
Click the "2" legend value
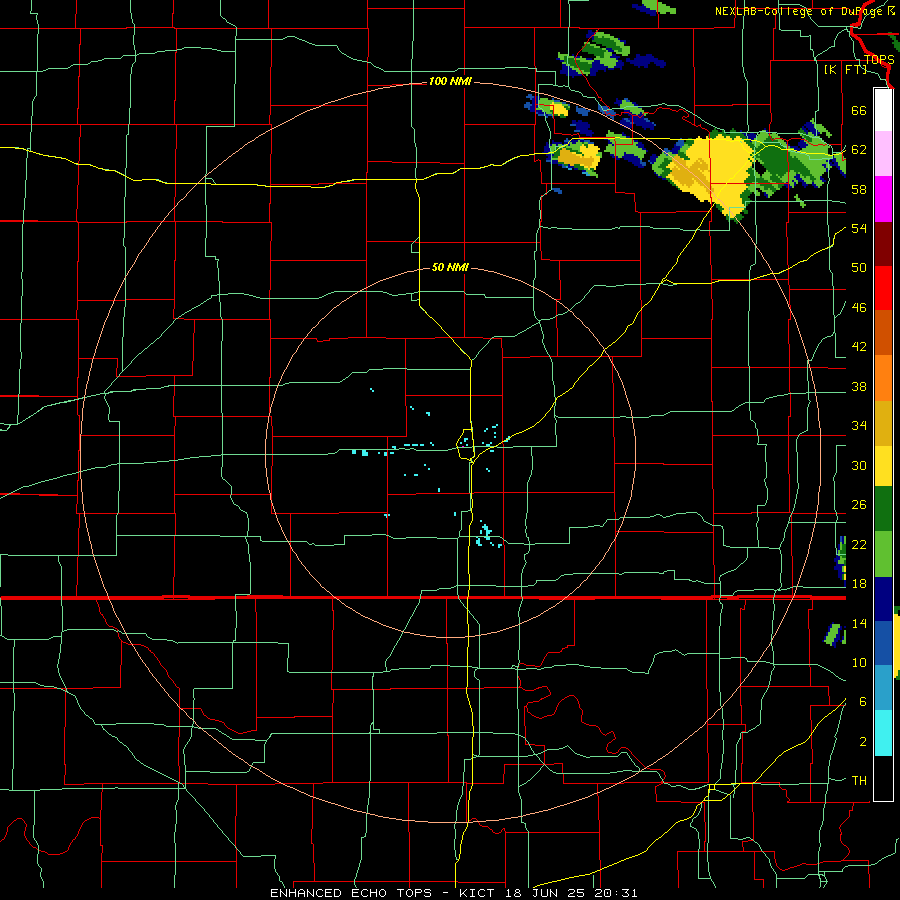[x=863, y=742]
